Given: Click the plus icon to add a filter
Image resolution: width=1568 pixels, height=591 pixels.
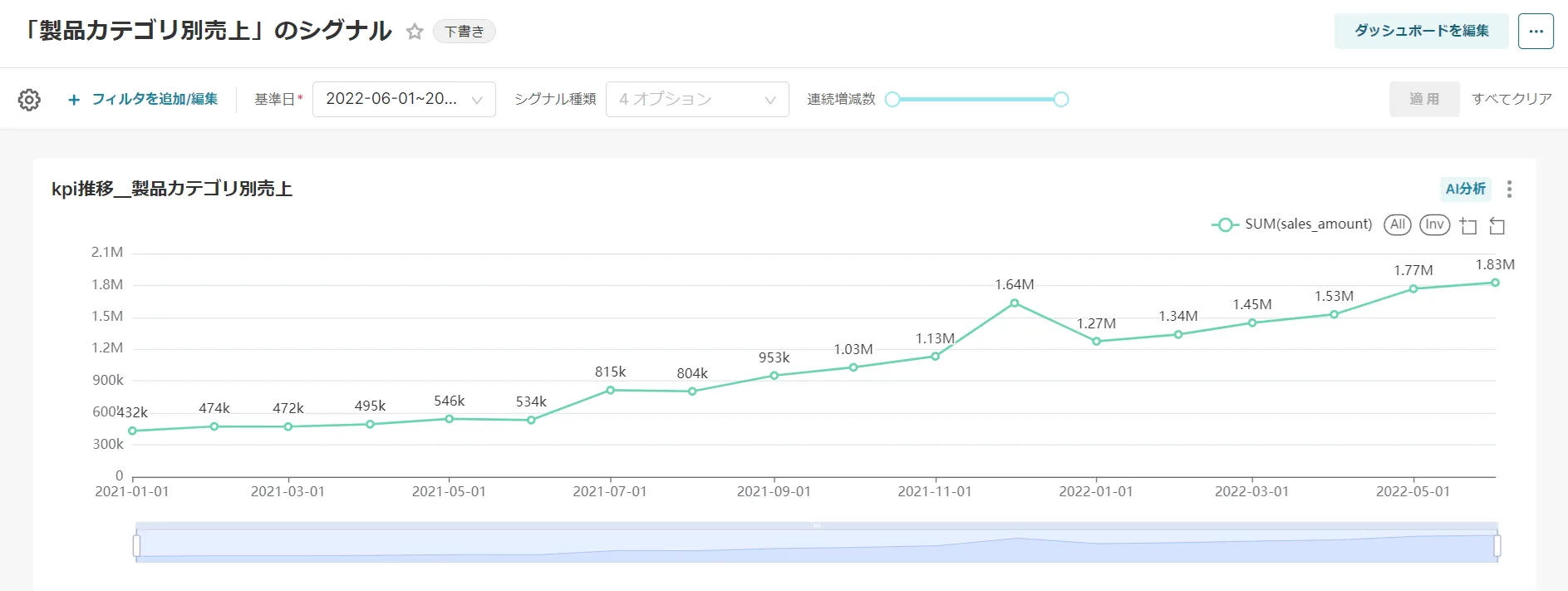Looking at the screenshot, I should (x=74, y=100).
